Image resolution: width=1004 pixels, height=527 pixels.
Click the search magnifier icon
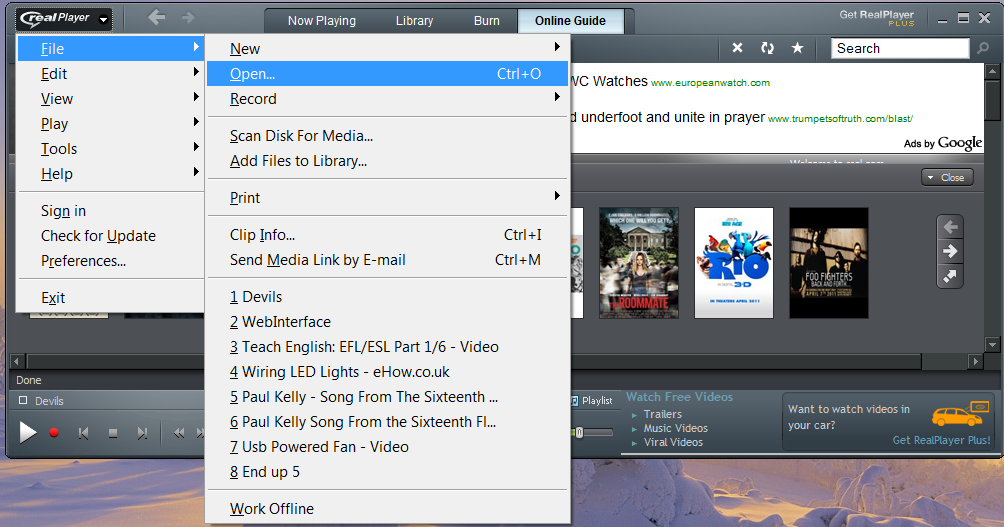click(x=983, y=48)
